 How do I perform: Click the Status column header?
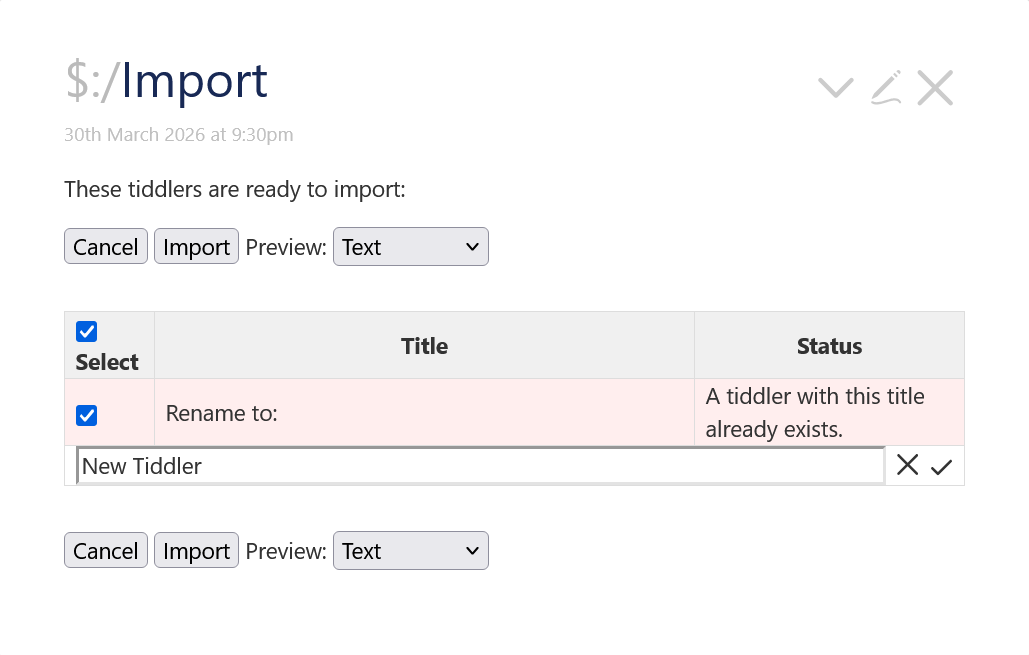tap(829, 346)
